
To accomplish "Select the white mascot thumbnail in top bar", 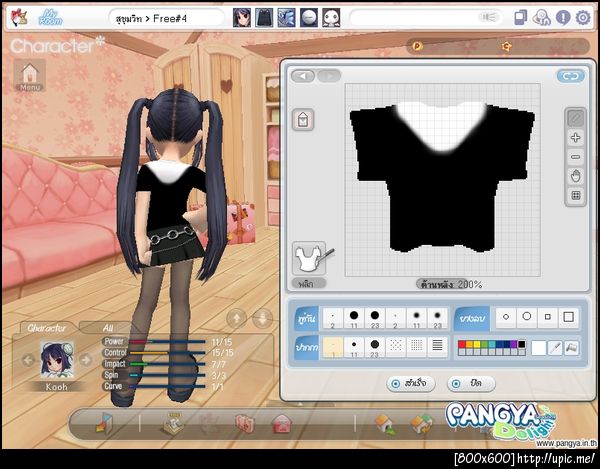I will 331,18.
